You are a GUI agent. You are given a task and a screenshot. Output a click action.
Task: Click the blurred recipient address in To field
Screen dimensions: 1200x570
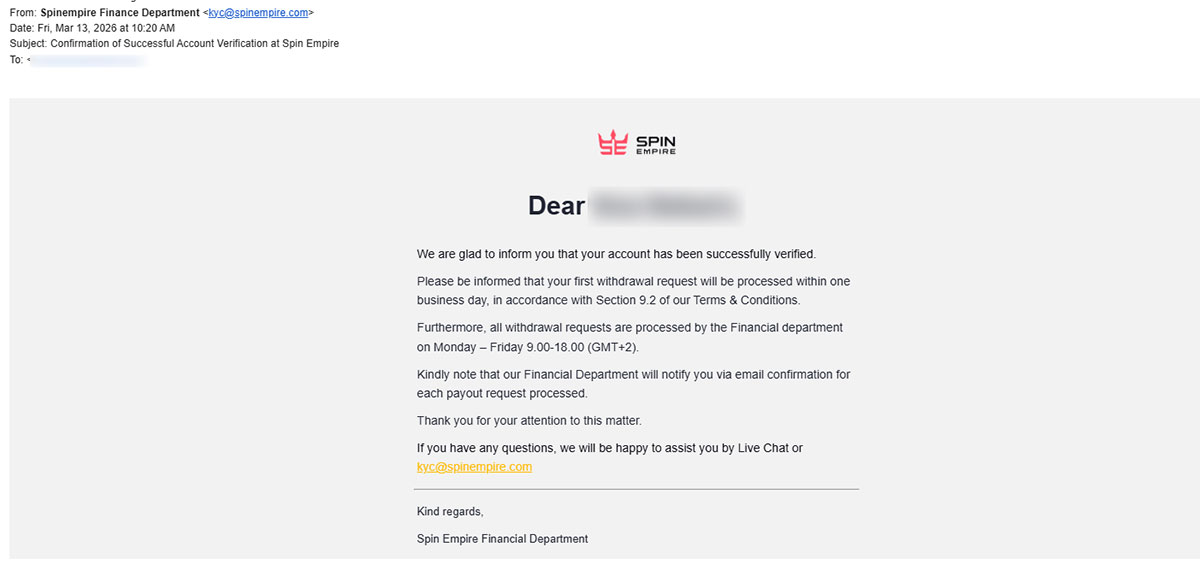(87, 61)
